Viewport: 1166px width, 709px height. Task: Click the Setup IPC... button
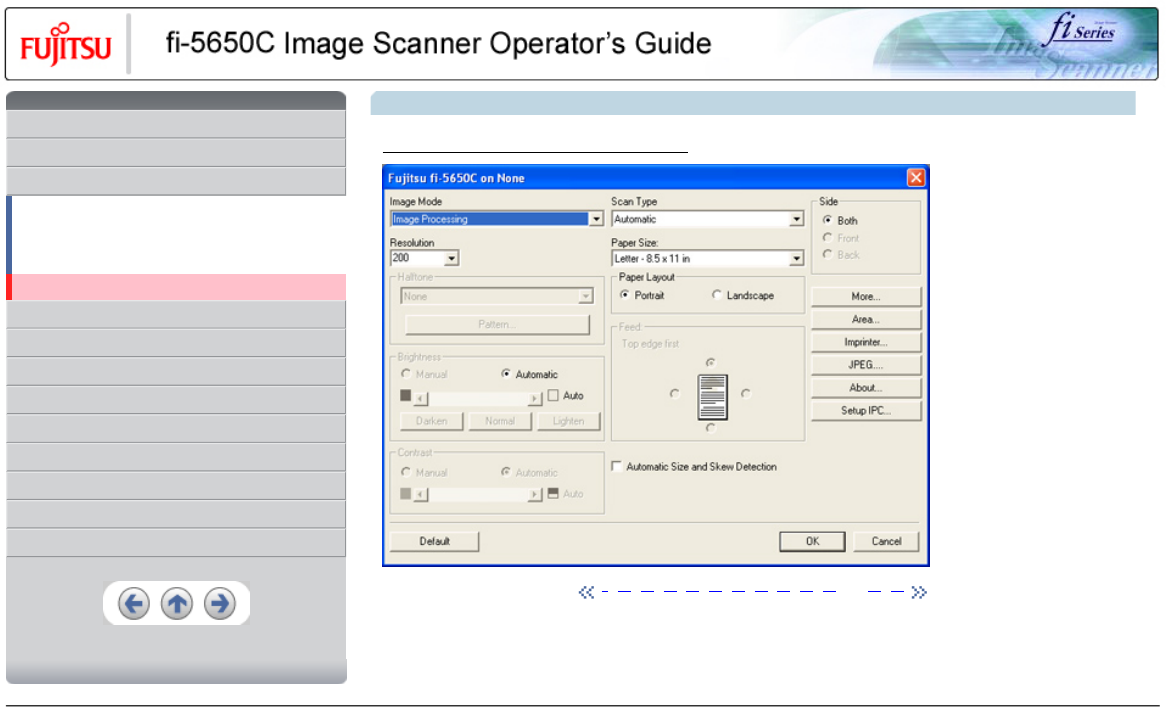[866, 411]
